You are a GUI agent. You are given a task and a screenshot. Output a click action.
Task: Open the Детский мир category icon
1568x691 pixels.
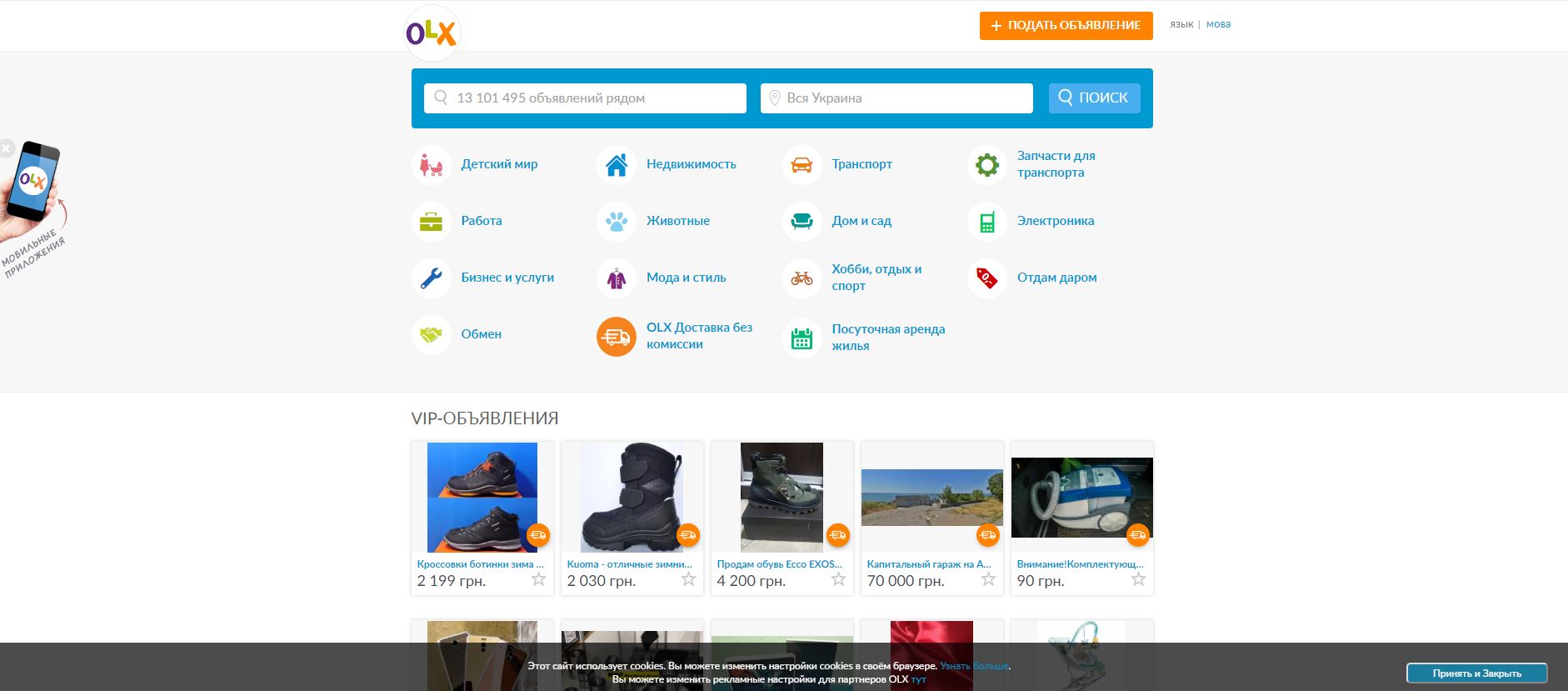coord(432,165)
